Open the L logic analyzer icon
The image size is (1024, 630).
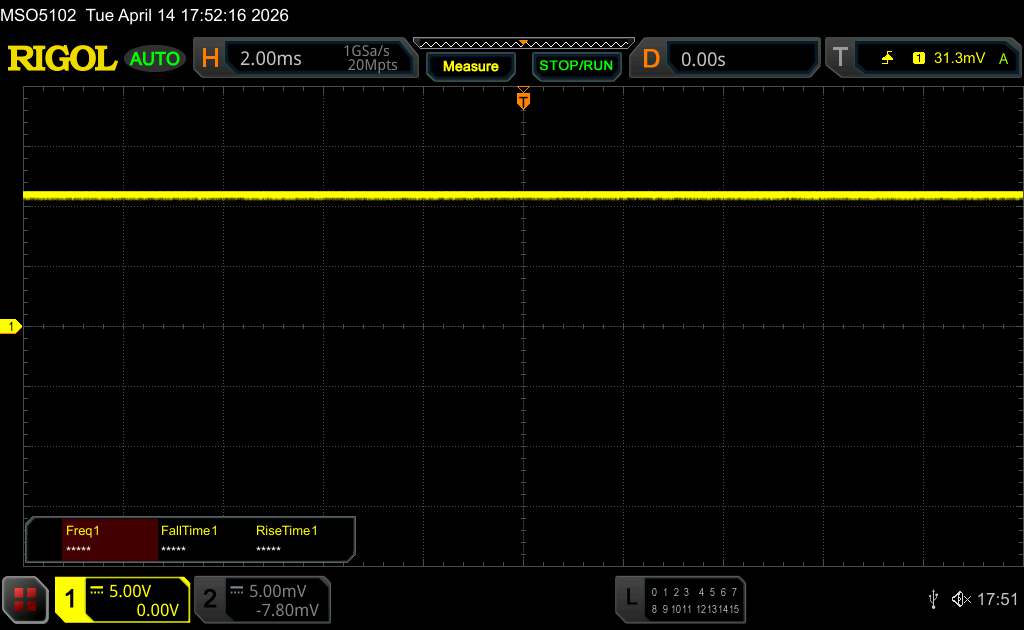tap(630, 599)
